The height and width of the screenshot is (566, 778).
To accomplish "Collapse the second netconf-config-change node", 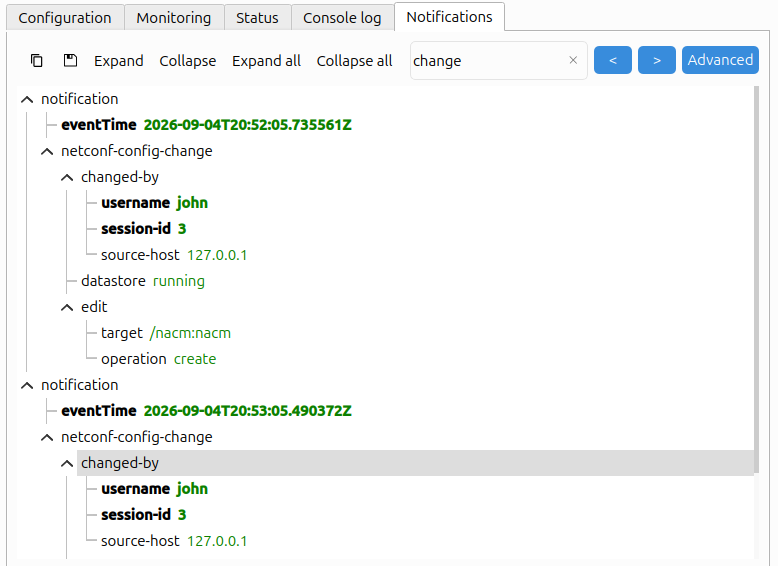I will tap(47, 438).
